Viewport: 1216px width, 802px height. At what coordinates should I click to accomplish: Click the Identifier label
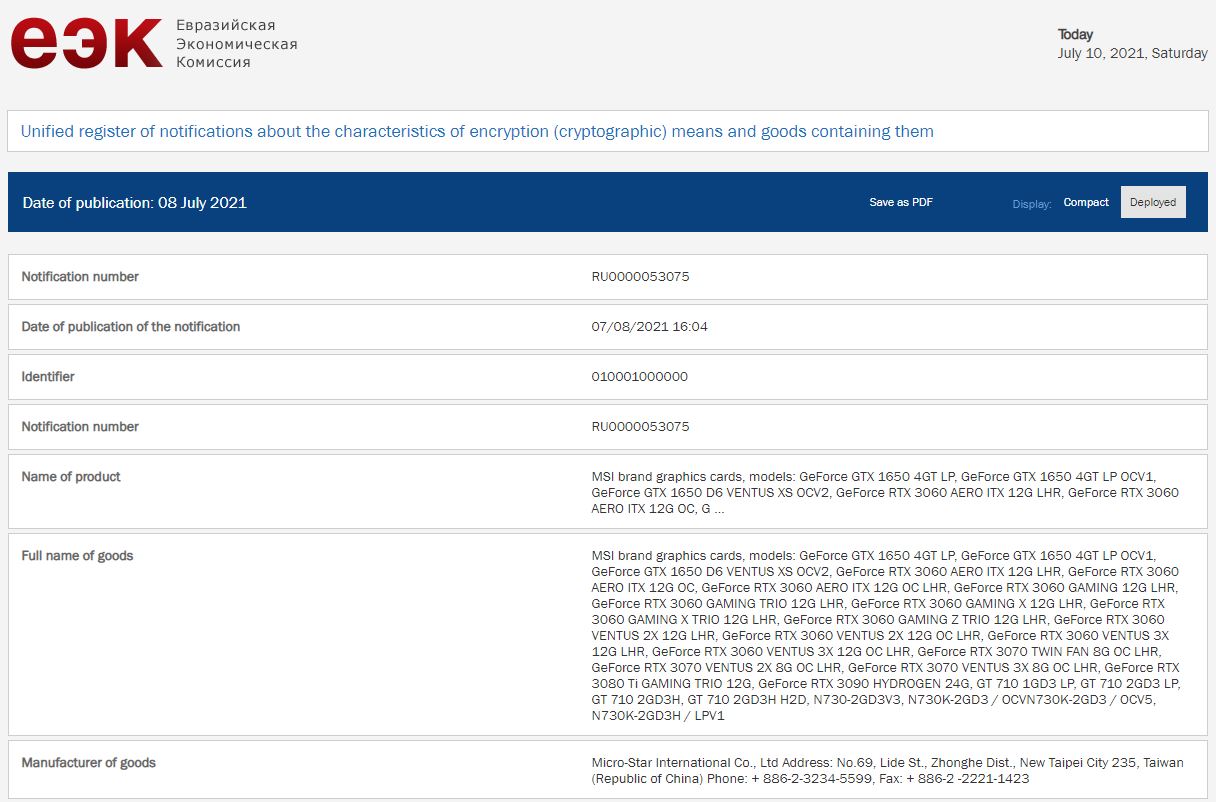48,377
